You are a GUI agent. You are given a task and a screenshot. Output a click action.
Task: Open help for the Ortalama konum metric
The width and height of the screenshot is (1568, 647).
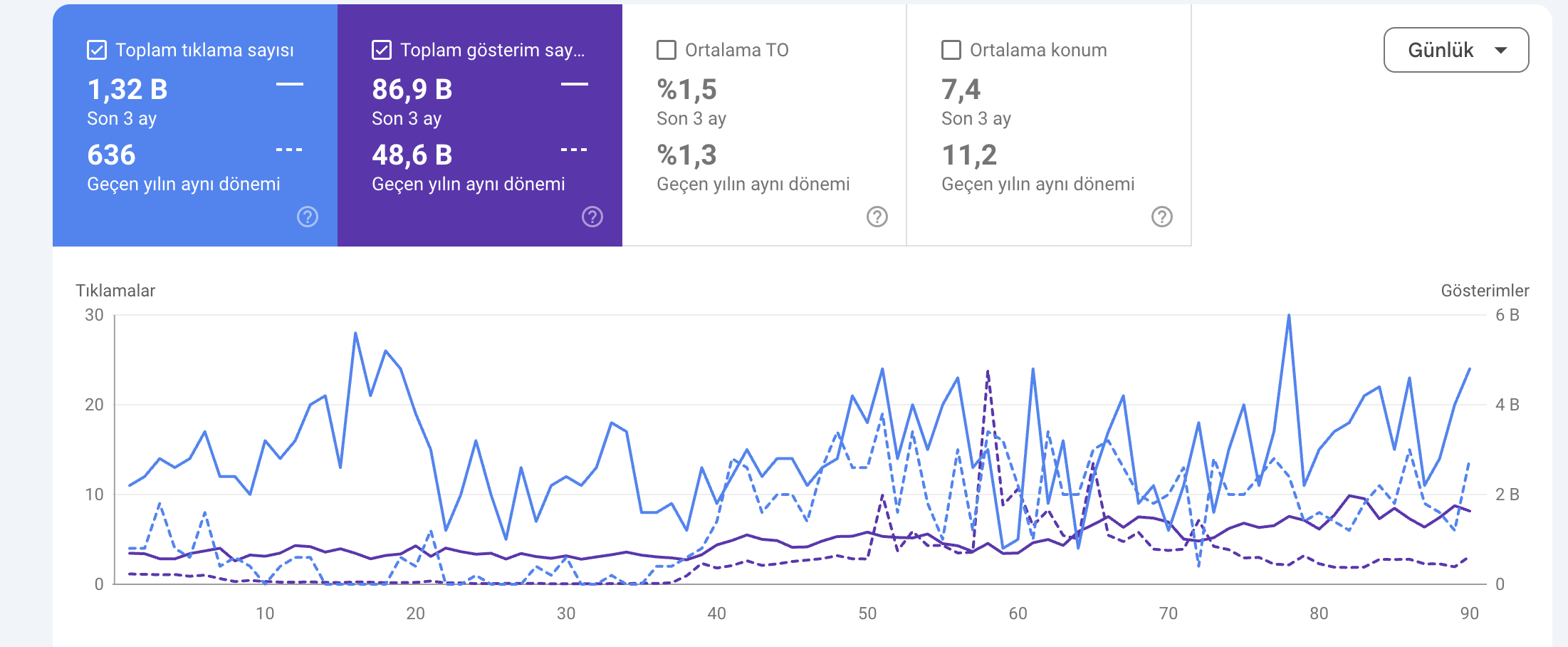pos(1161,216)
